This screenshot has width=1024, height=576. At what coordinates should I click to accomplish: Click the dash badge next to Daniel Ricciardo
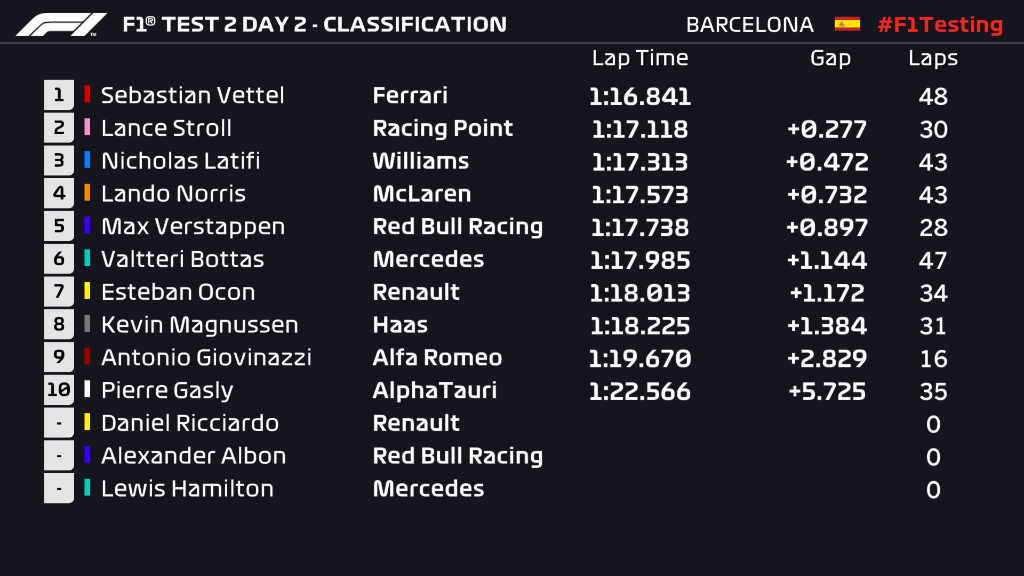click(x=59, y=423)
